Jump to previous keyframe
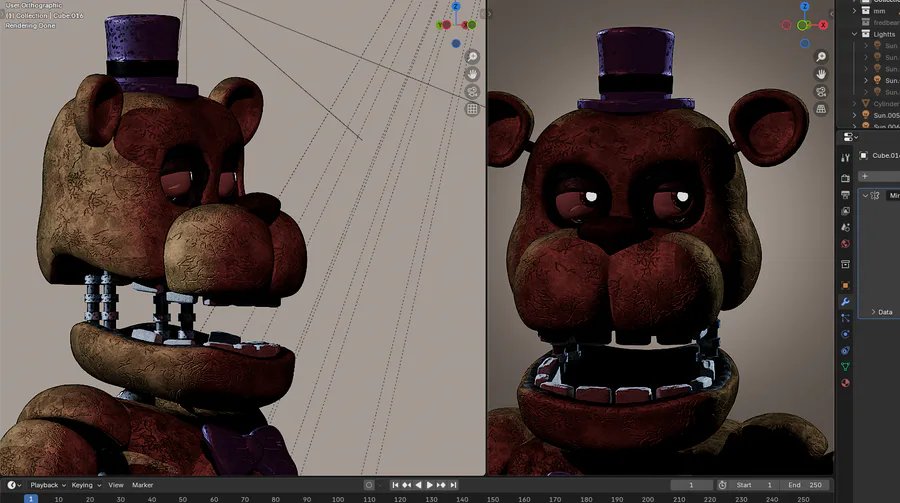Screen dimensions: 900x503 [x=406, y=485]
